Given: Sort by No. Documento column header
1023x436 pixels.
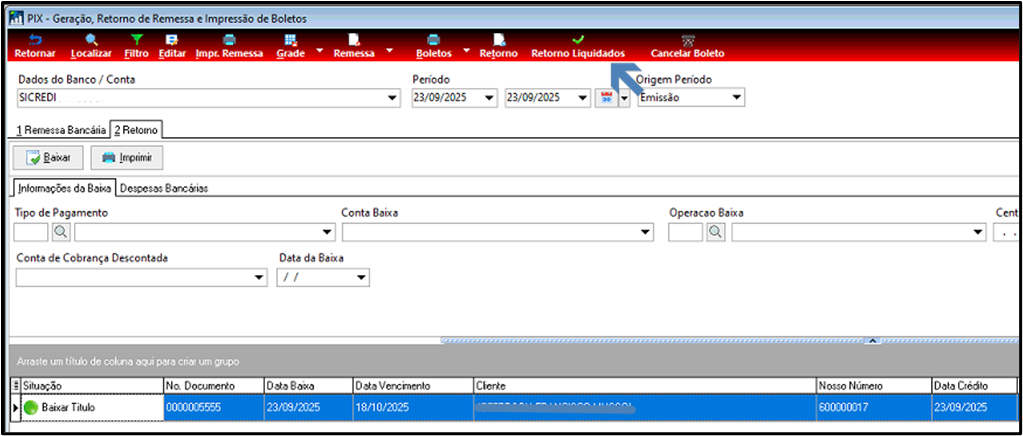Looking at the screenshot, I should [x=213, y=386].
